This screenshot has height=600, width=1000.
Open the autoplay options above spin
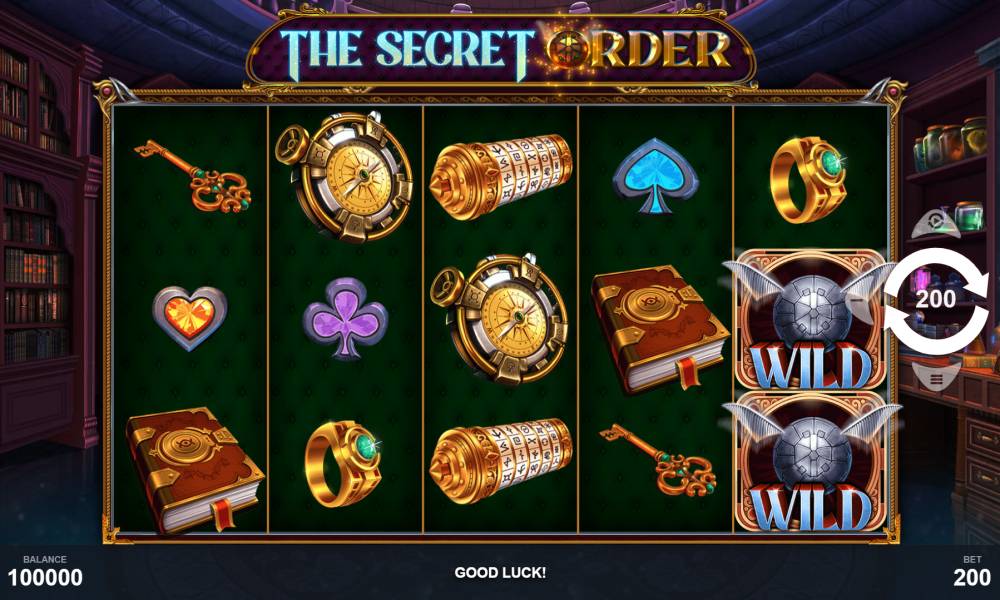pyautogui.click(x=935, y=223)
